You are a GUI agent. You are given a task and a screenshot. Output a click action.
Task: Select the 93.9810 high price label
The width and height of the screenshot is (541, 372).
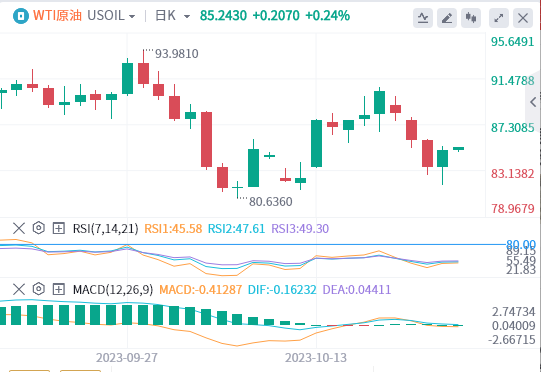coord(177,54)
